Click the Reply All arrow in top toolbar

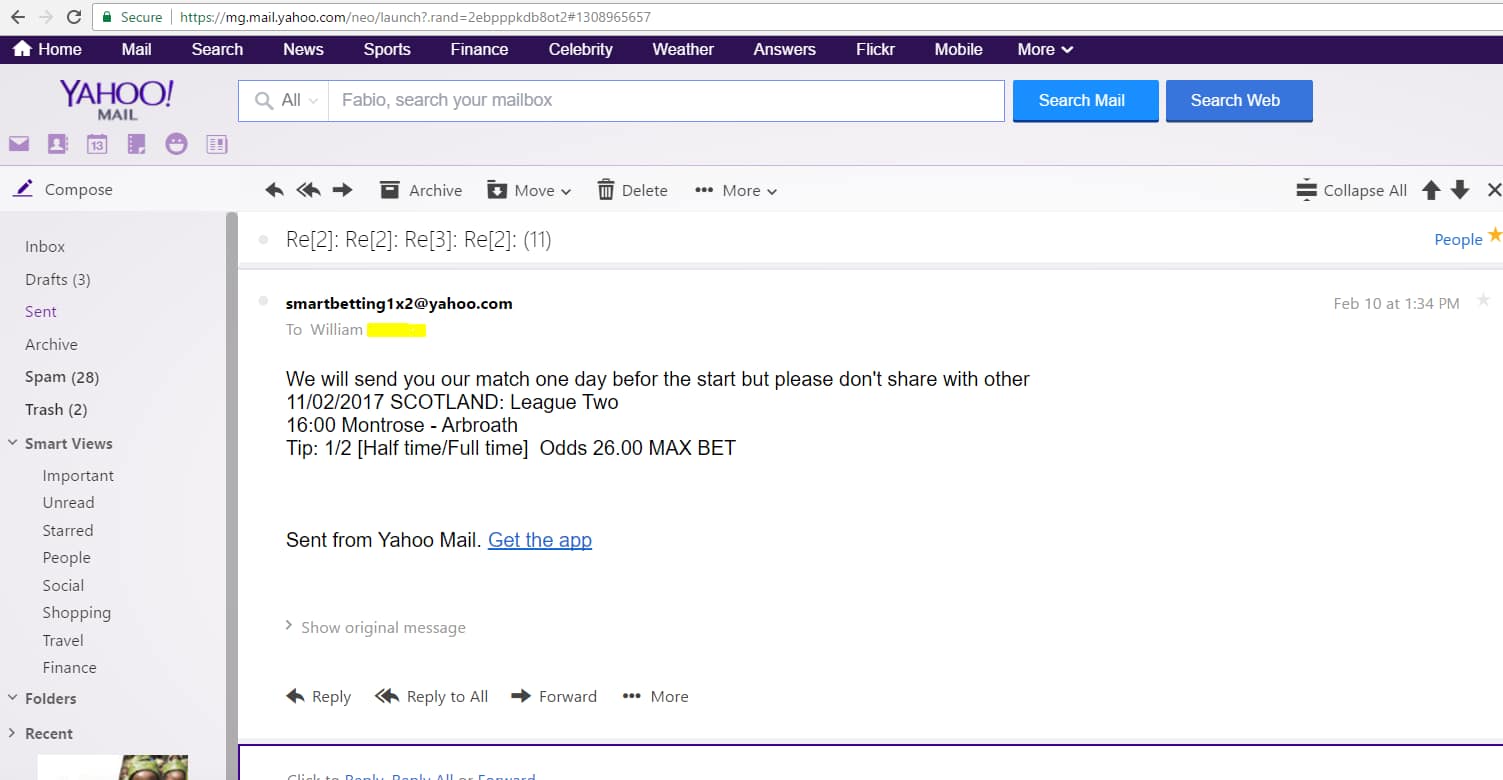click(x=308, y=190)
